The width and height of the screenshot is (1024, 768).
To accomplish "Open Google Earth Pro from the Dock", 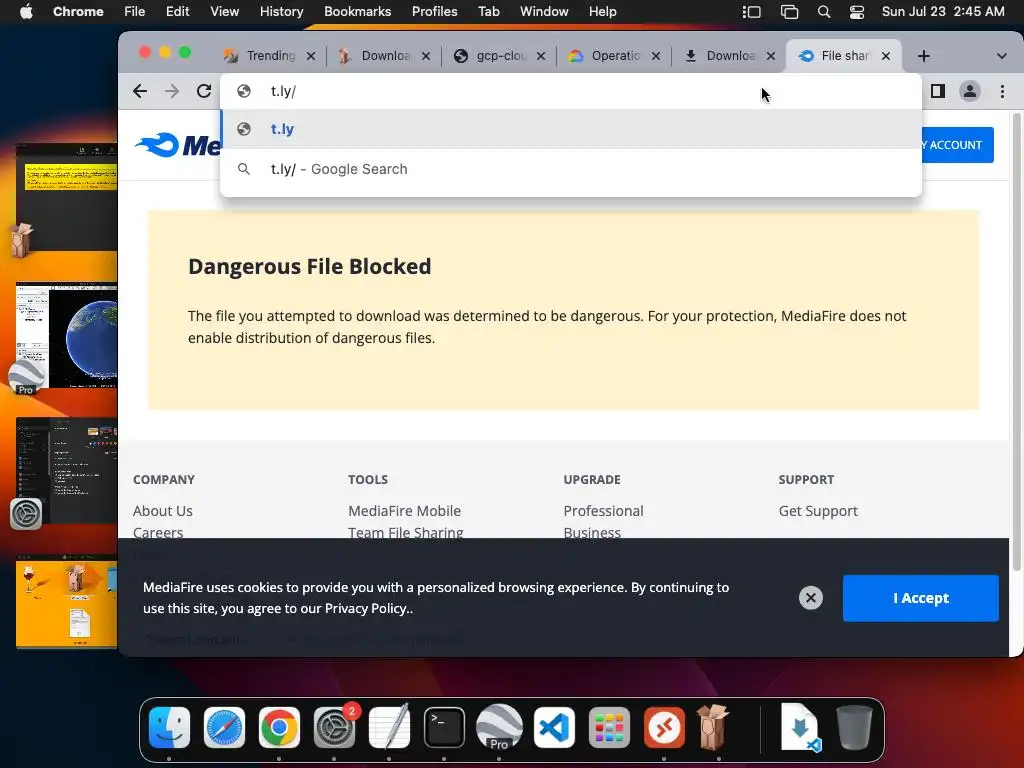I will click(500, 728).
